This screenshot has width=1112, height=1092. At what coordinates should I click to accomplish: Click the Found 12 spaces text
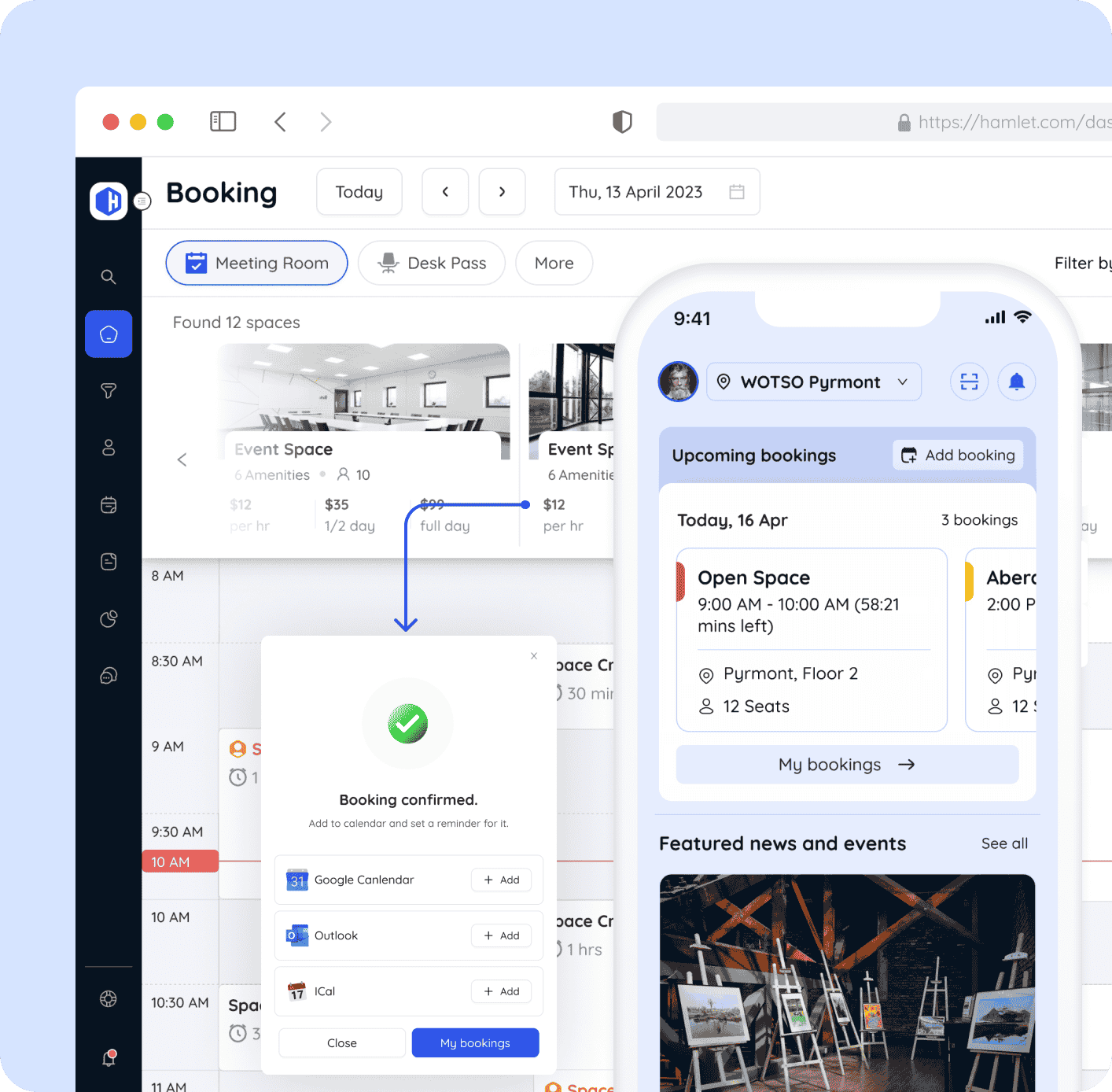point(237,323)
